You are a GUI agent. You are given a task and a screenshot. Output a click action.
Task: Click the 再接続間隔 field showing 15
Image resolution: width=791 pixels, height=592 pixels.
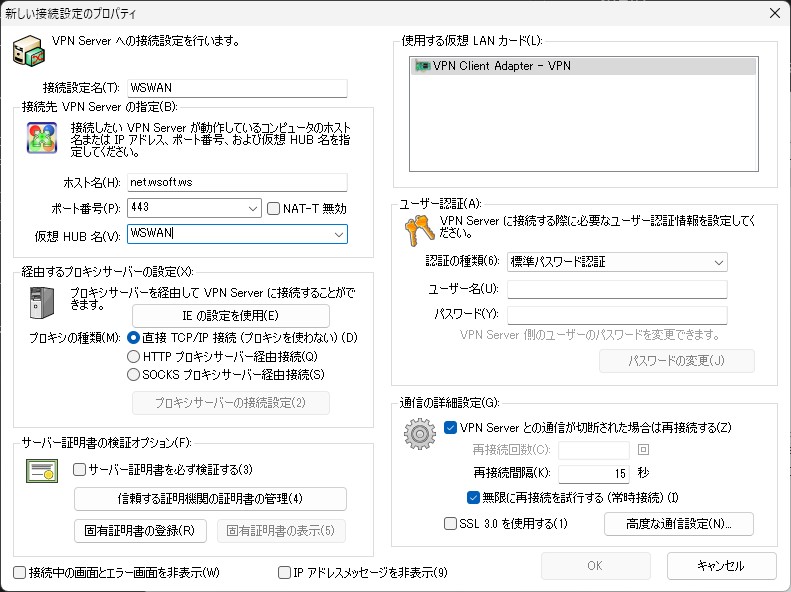tap(594, 473)
